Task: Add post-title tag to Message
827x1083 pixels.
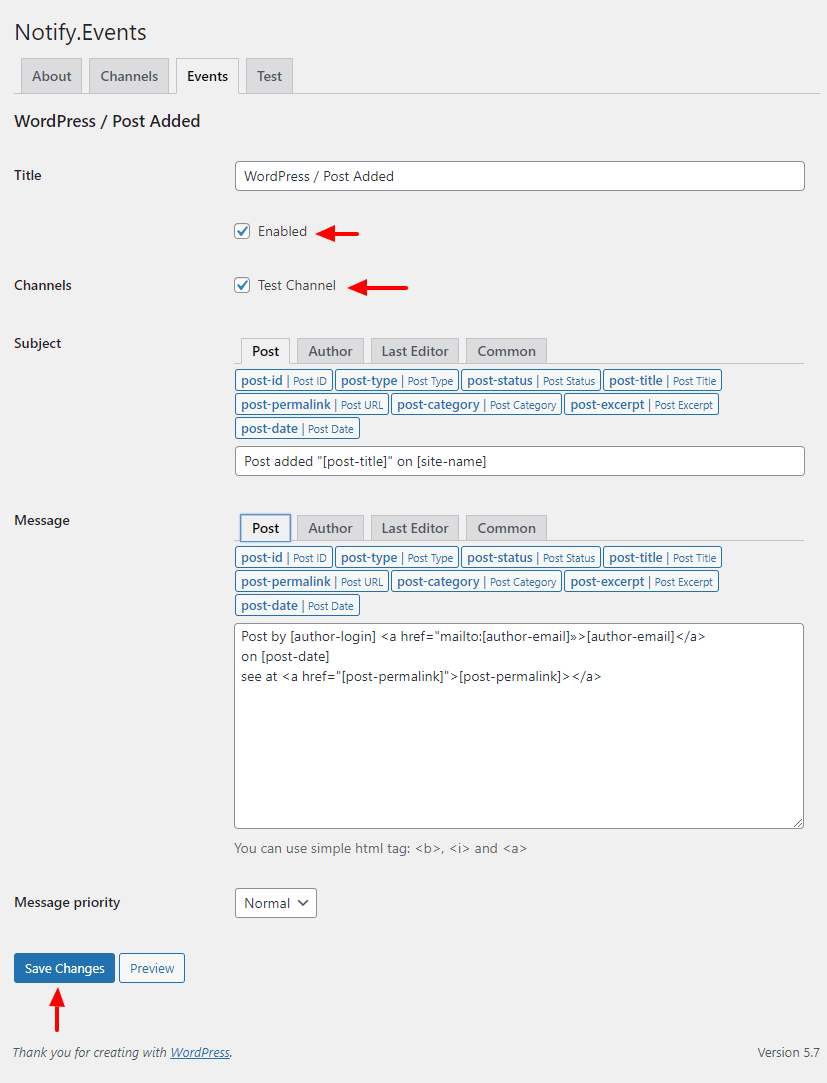Action: coord(663,557)
